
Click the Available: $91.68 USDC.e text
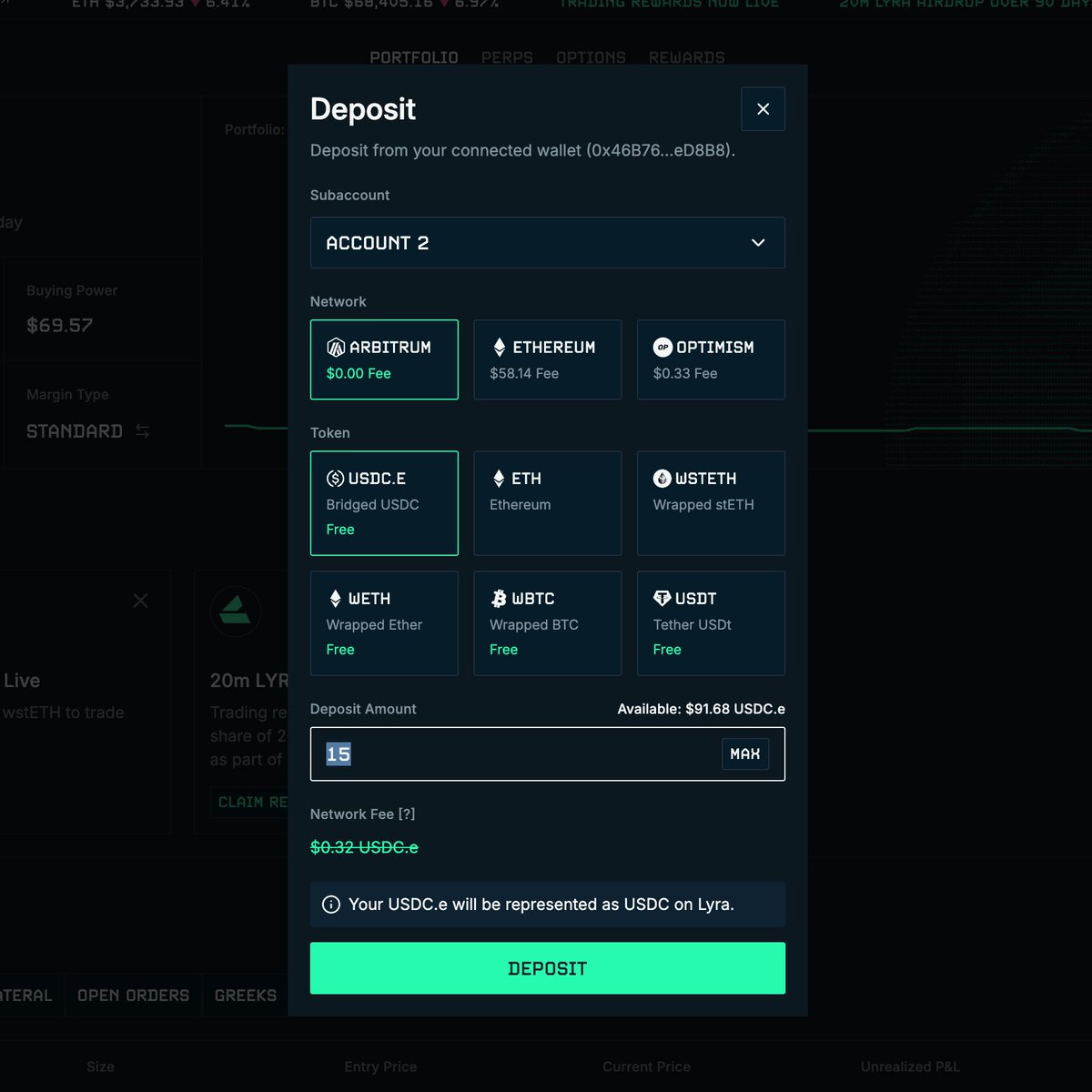tap(701, 709)
